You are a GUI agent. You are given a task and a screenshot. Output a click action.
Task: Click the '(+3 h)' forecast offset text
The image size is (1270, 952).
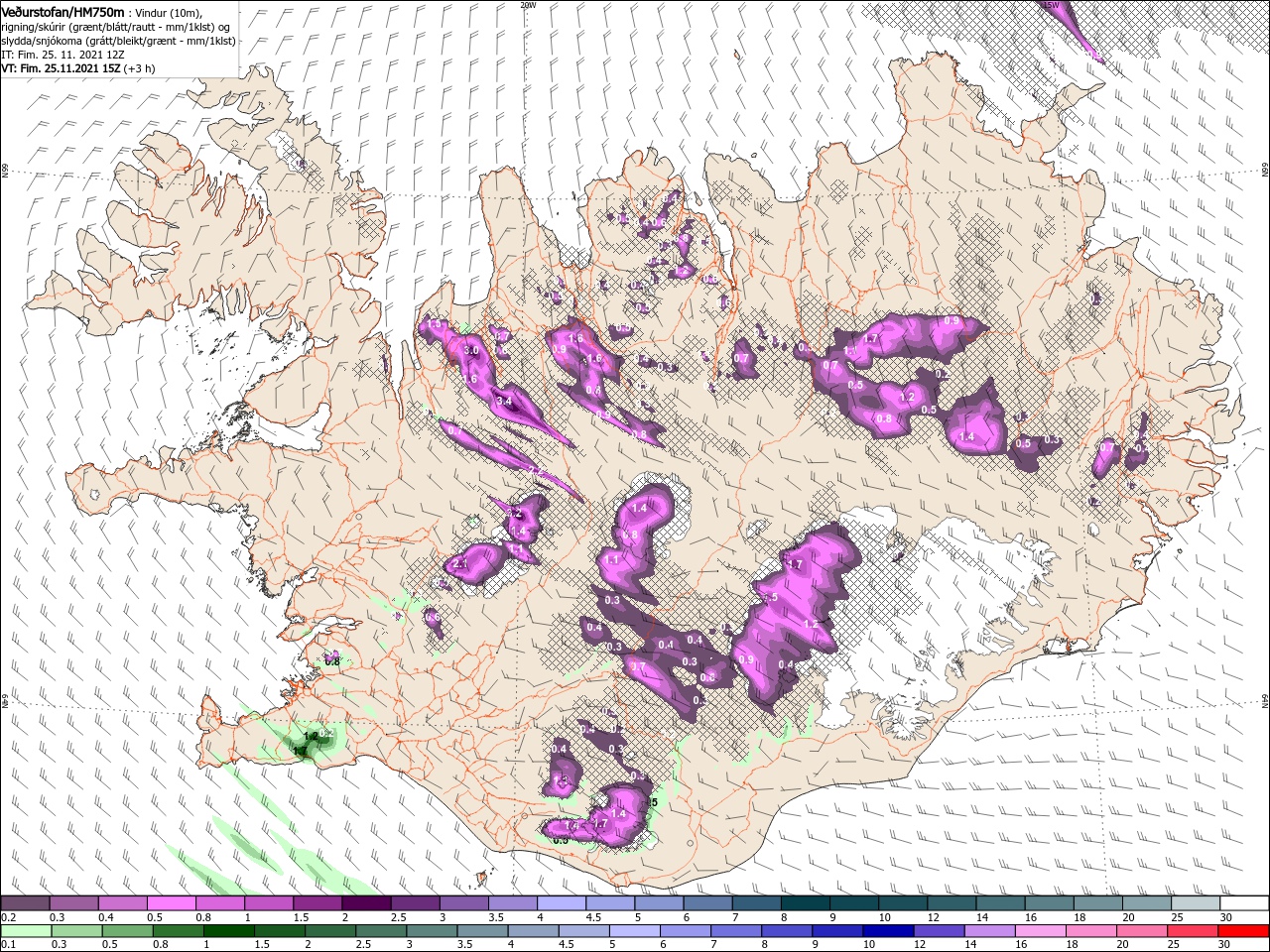[x=140, y=68]
